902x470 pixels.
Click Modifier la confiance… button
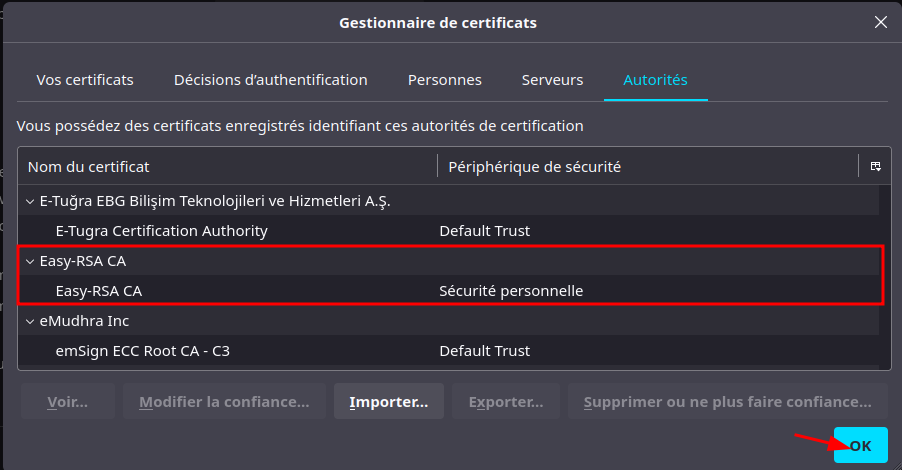coord(224,402)
